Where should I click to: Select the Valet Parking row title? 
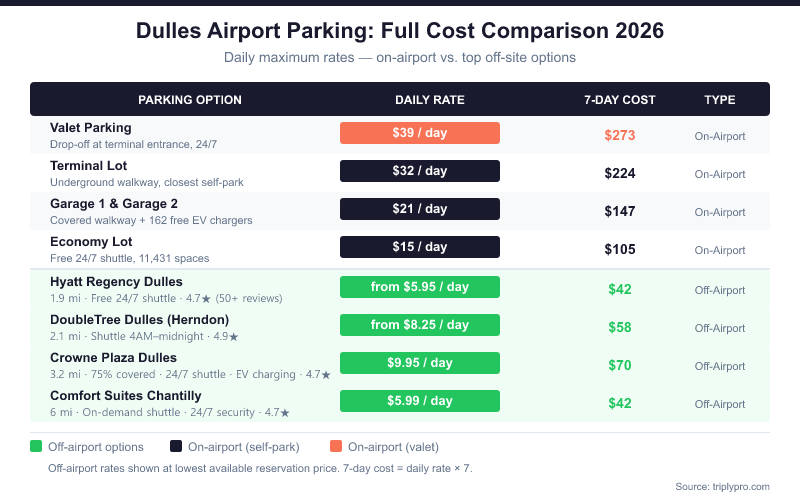click(x=91, y=128)
